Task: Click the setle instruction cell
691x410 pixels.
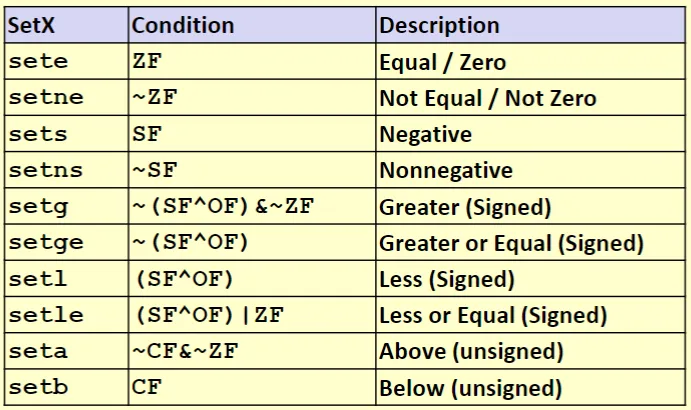Action: pyautogui.click(x=45, y=316)
